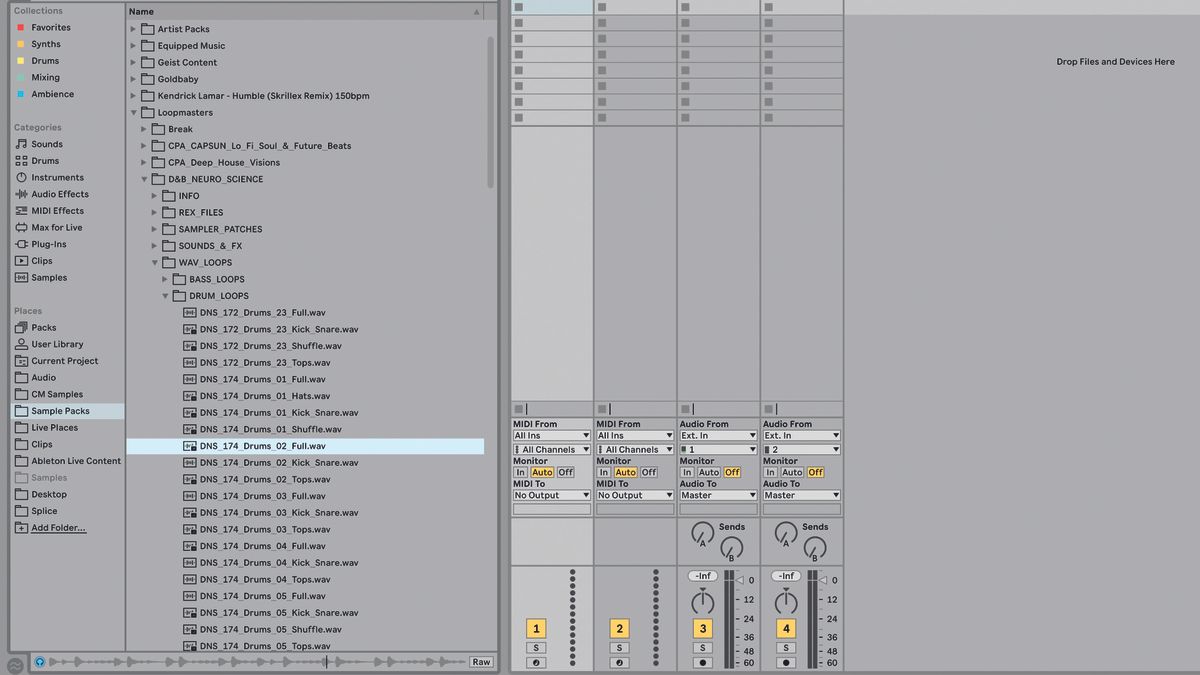
Task: Select DNS_174_Drums_02_Full.wav in the browser
Action: point(263,445)
